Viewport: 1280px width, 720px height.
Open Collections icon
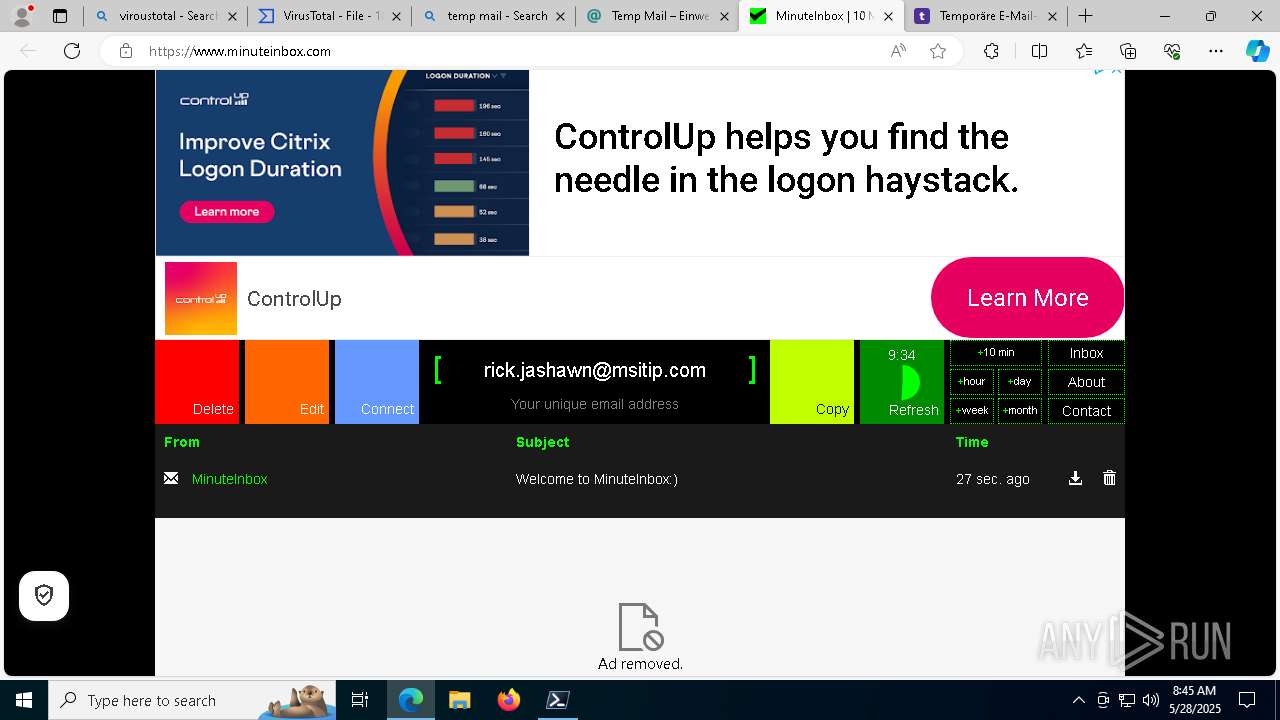1128,51
